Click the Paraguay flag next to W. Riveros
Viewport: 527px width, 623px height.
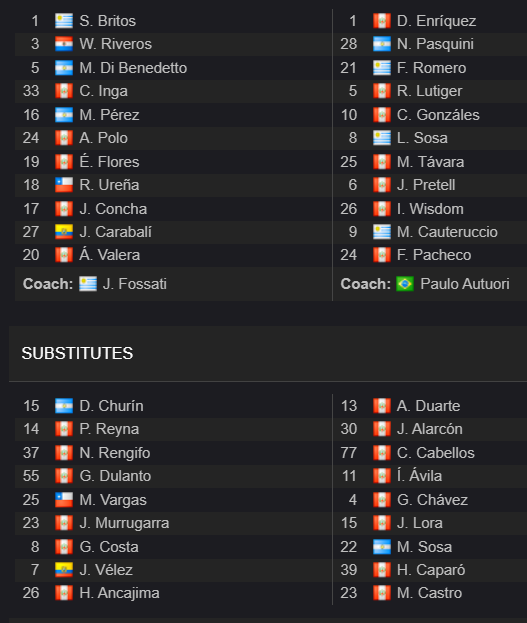tap(64, 44)
